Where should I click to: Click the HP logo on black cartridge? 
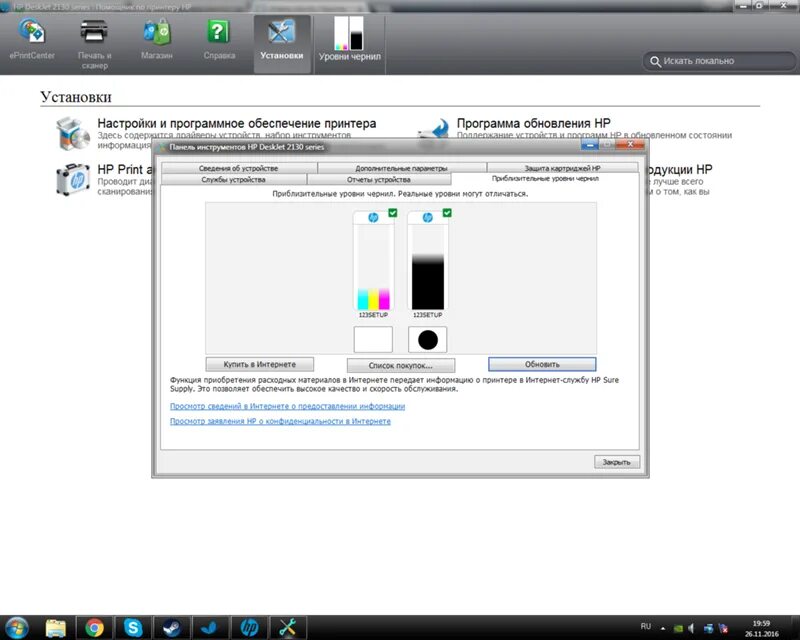pyautogui.click(x=428, y=218)
